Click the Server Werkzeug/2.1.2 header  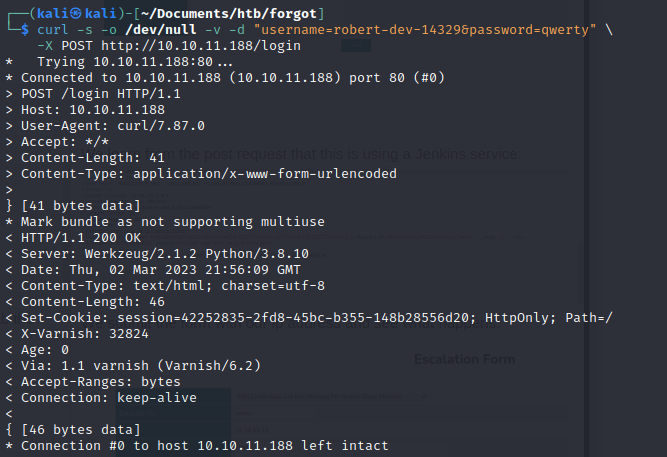click(x=165, y=254)
